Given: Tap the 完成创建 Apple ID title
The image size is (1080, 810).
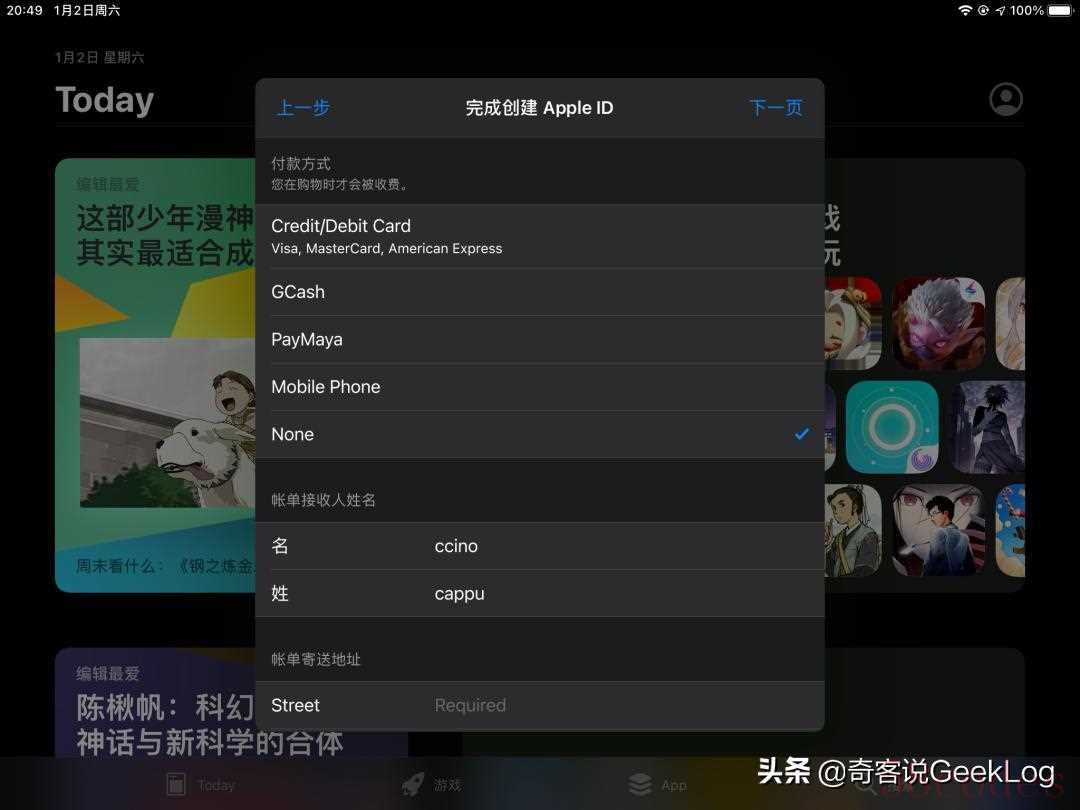Looking at the screenshot, I should 539,108.
